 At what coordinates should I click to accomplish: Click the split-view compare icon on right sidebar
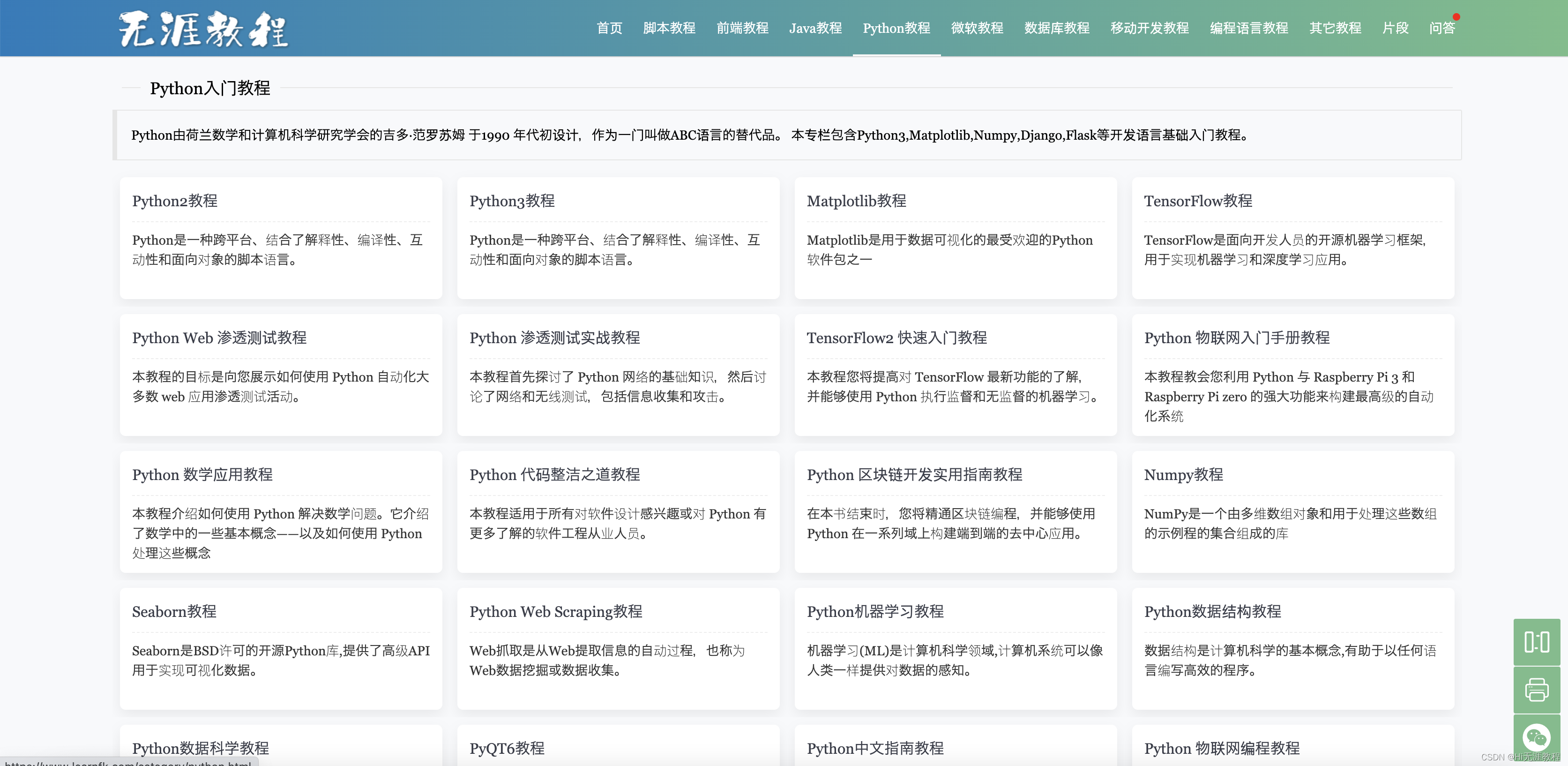tap(1536, 642)
